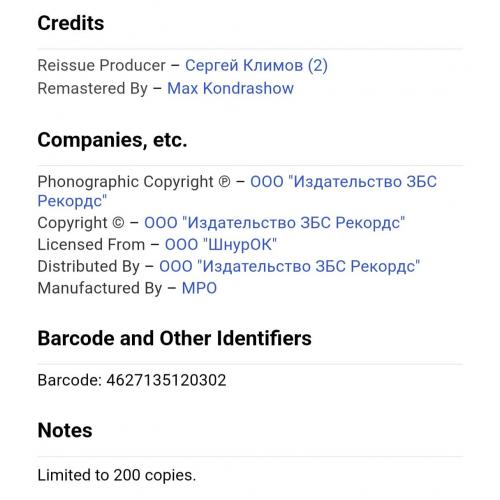Screen dimensions: 500x500
Task: Click the Copyright © label text
Action: (81, 223)
